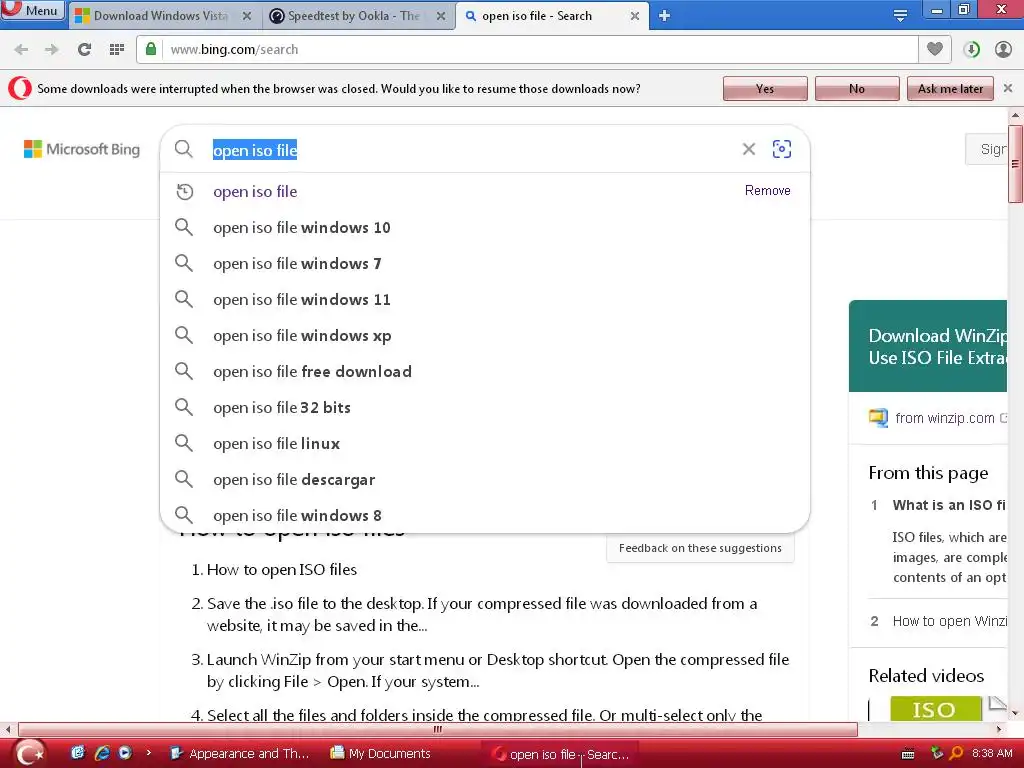
Task: Remove the open iso file history entry
Action: 767,191
